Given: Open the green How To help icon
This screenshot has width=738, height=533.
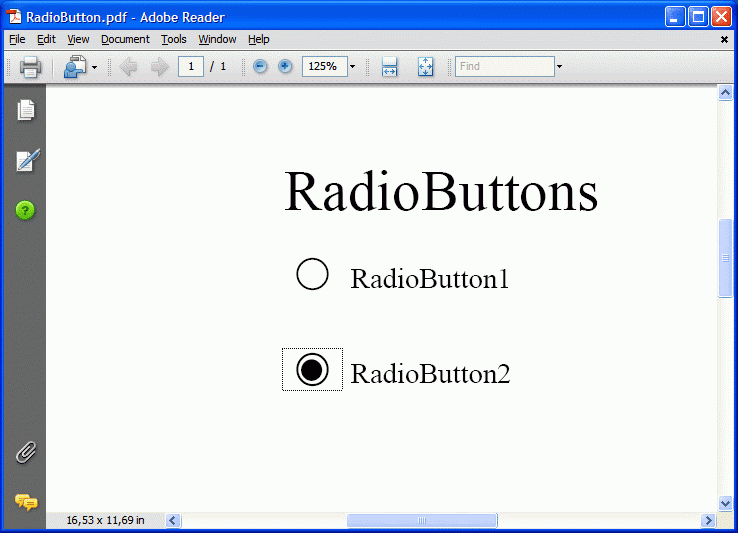Looking at the screenshot, I should [25, 210].
